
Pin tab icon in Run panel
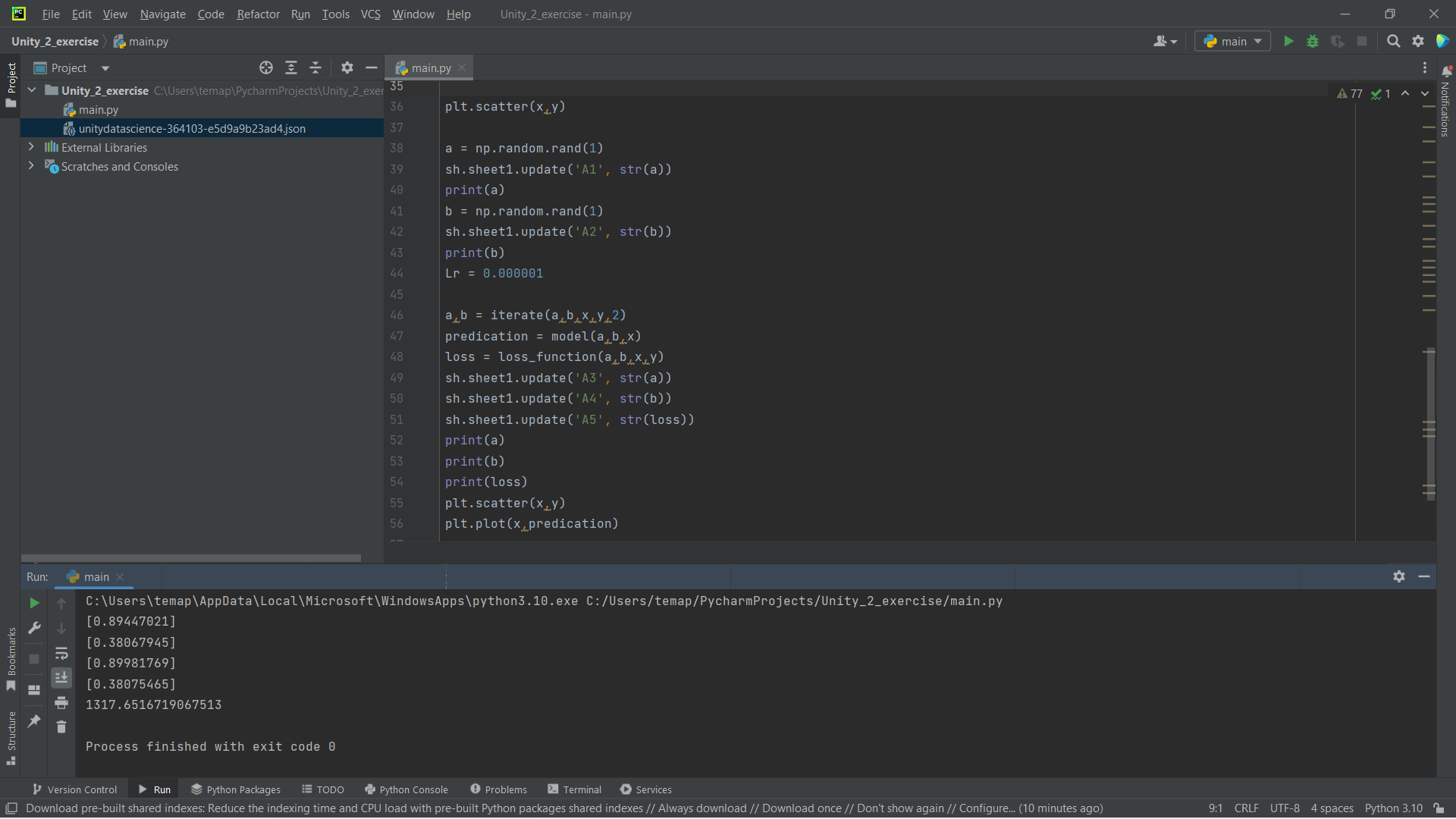point(34,721)
